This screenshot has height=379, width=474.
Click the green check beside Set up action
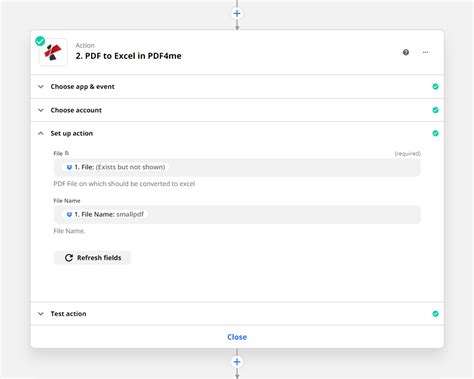(x=435, y=133)
